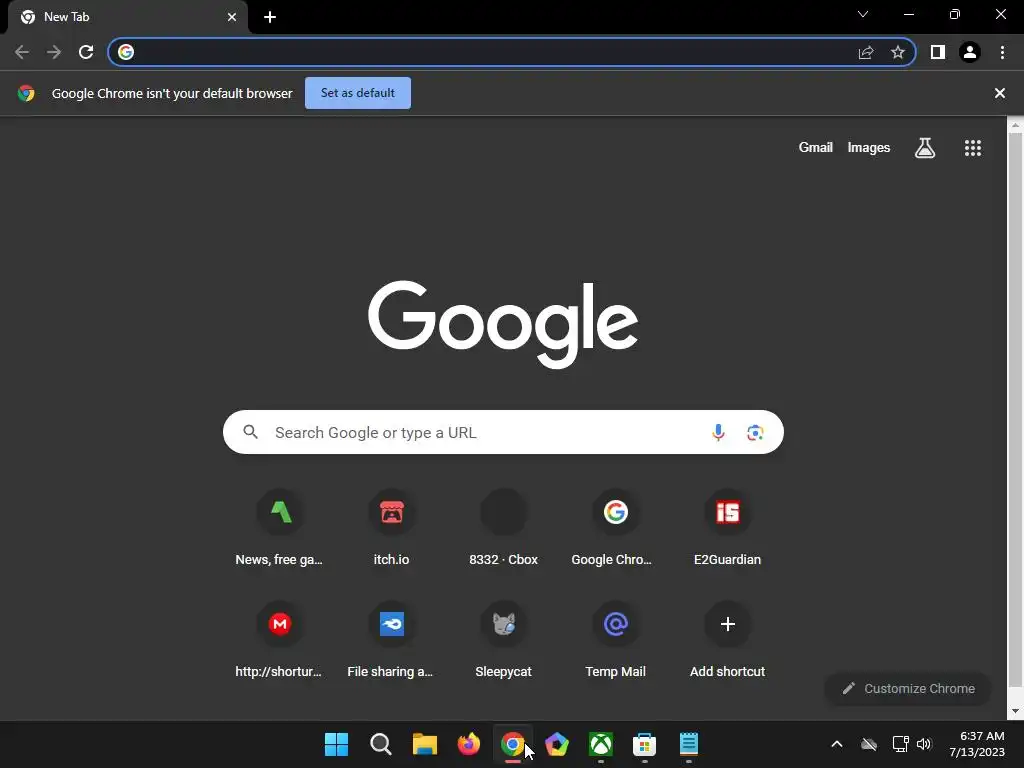Search by image with Lens icon

[x=755, y=432]
